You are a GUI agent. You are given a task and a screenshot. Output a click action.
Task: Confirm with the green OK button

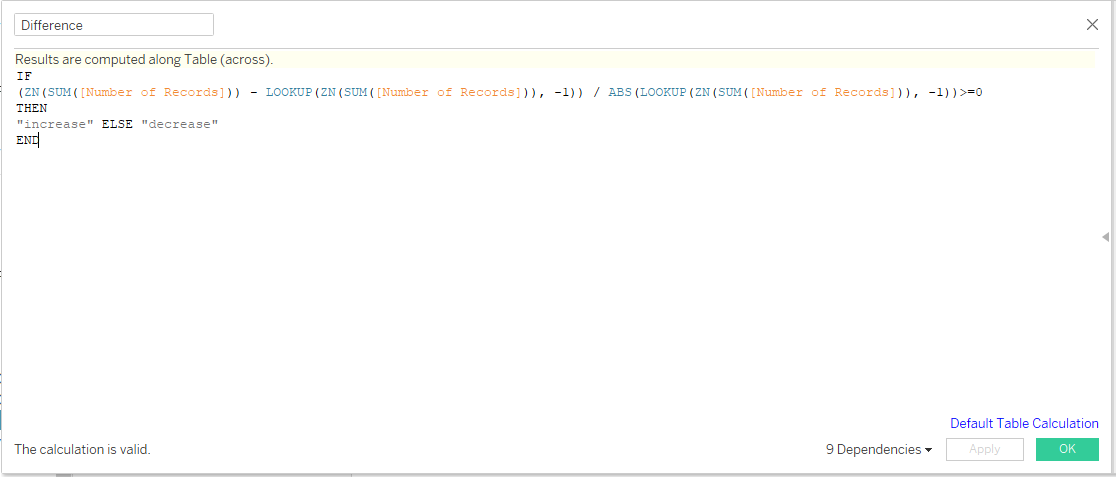click(x=1067, y=449)
